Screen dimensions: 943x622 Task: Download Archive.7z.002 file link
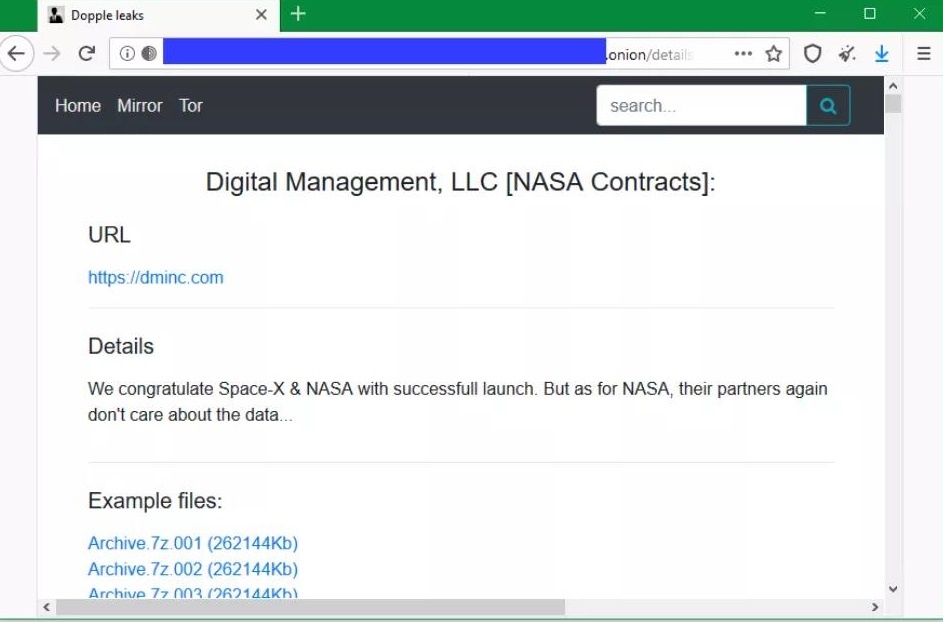pos(193,570)
